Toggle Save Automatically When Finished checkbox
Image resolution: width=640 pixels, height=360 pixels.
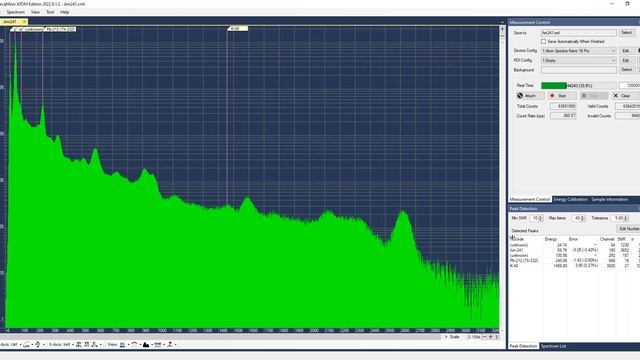543,42
